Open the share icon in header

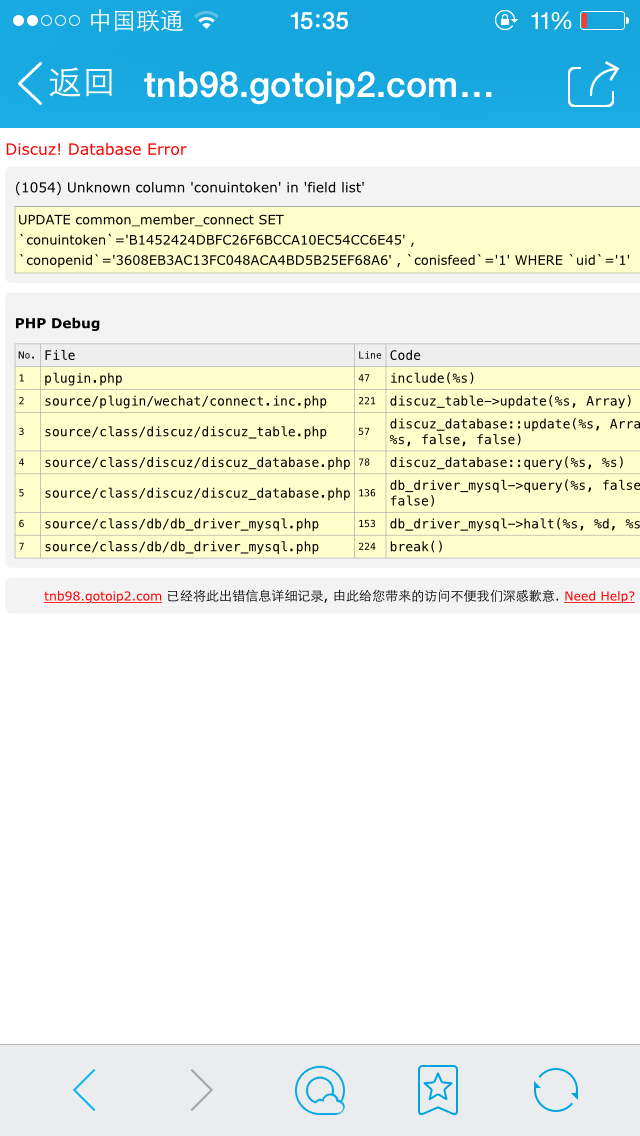tap(594, 85)
